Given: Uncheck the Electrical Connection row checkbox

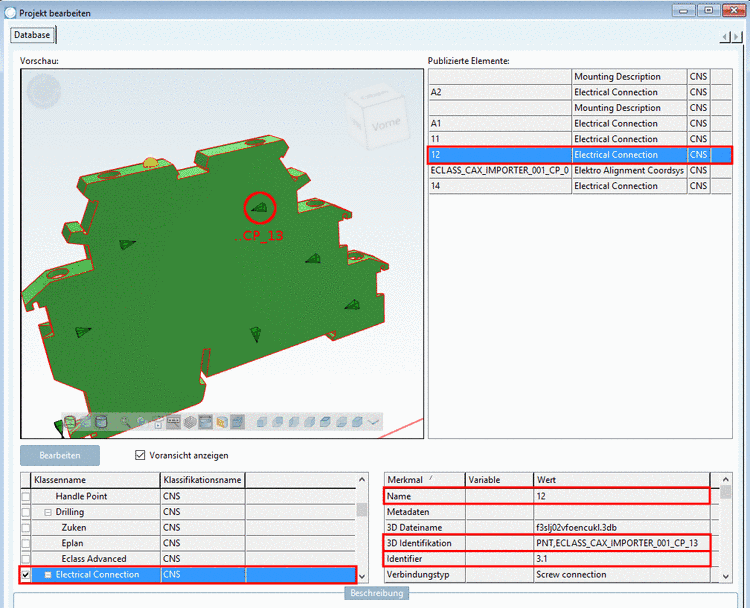Looking at the screenshot, I should coord(26,575).
